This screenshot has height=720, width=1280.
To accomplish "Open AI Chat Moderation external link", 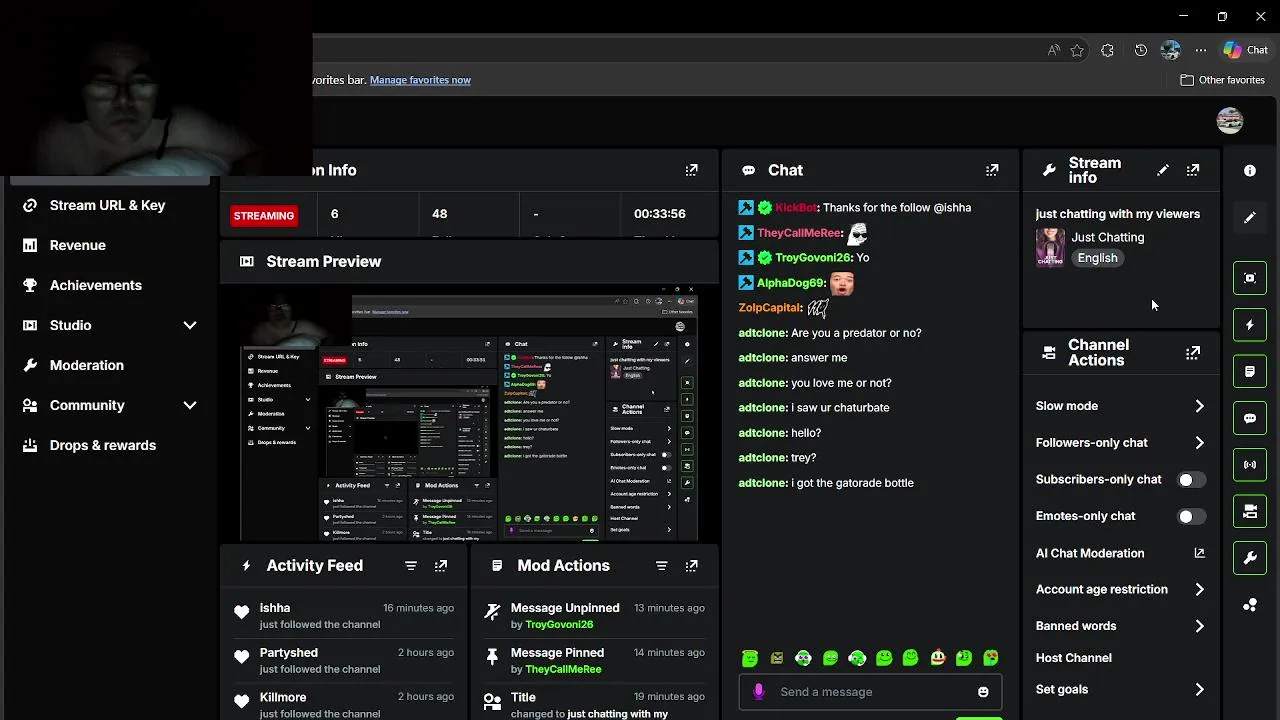I will 1199,553.
